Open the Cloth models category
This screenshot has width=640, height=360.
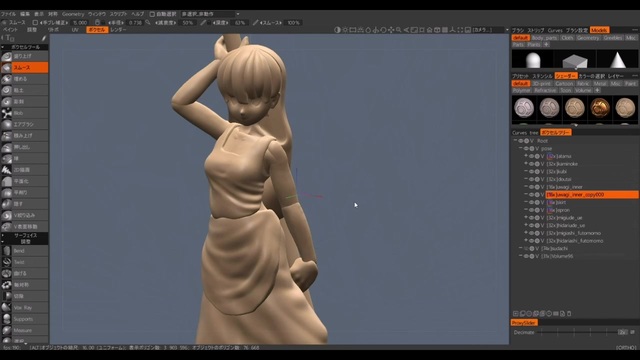(567, 38)
